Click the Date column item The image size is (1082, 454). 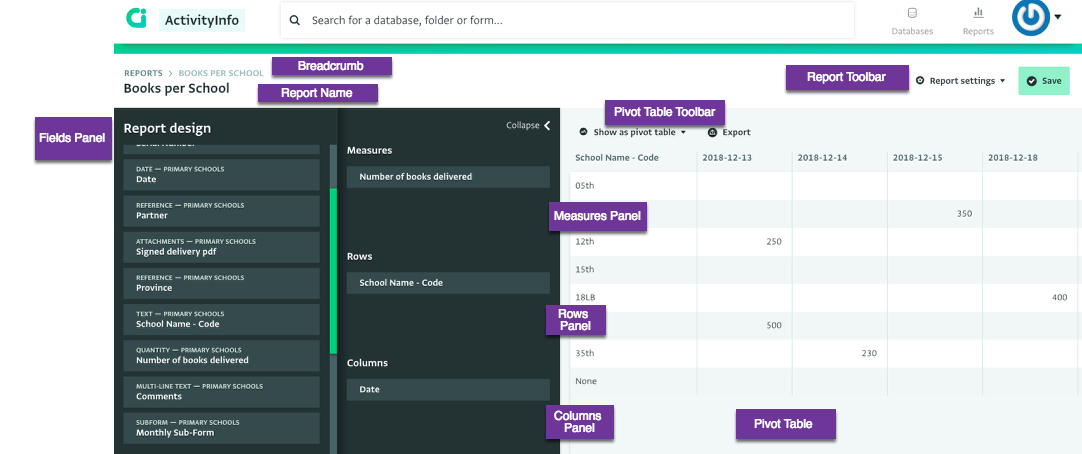tap(448, 389)
